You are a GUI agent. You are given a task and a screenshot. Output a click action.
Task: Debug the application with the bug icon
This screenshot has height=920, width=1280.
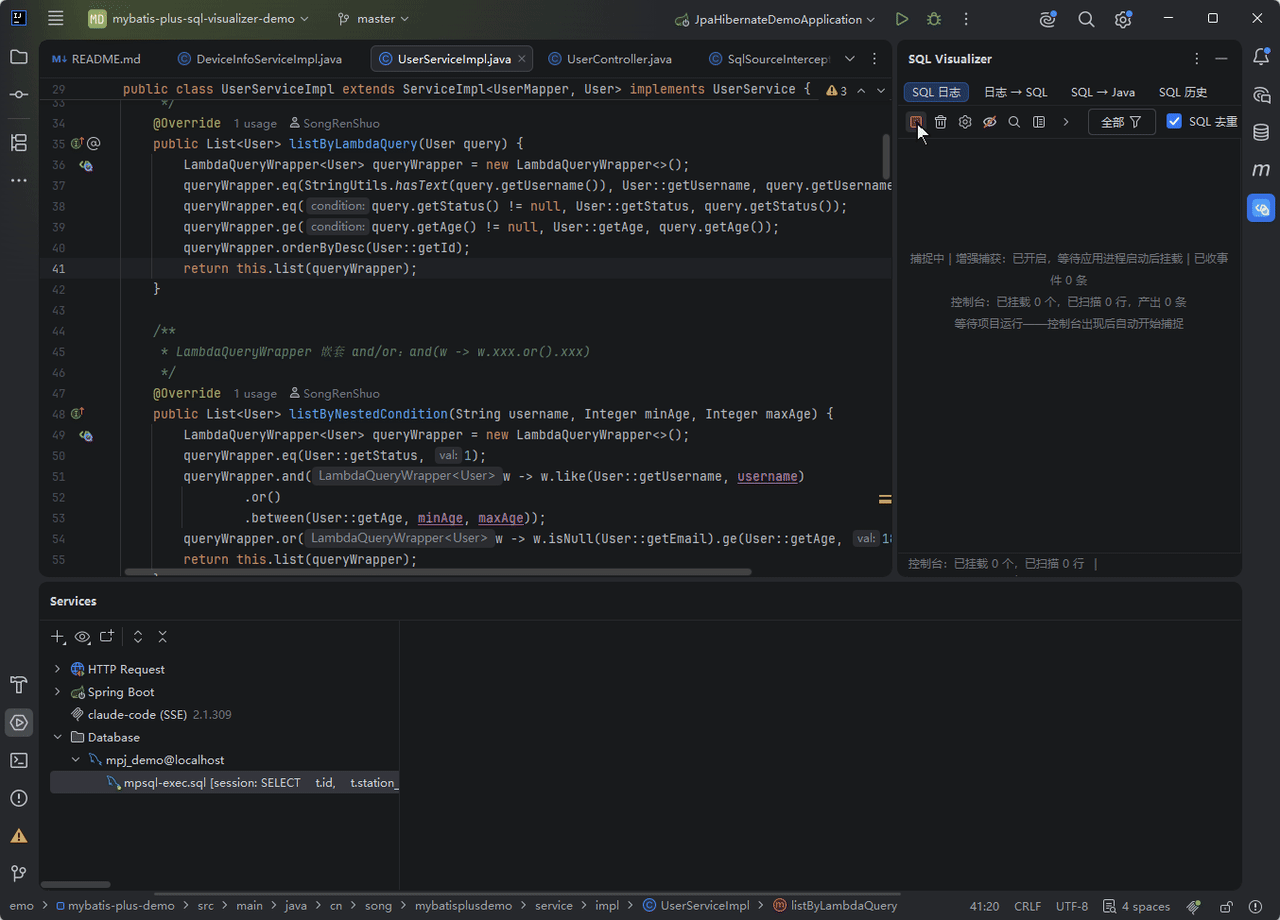[x=934, y=19]
